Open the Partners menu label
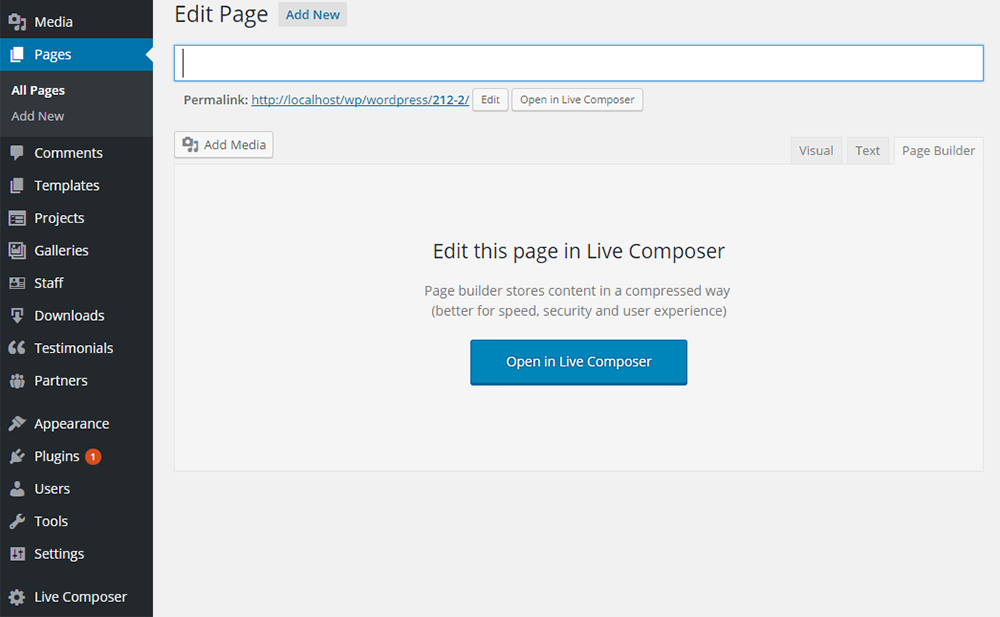This screenshot has height=617, width=1000. 61,380
